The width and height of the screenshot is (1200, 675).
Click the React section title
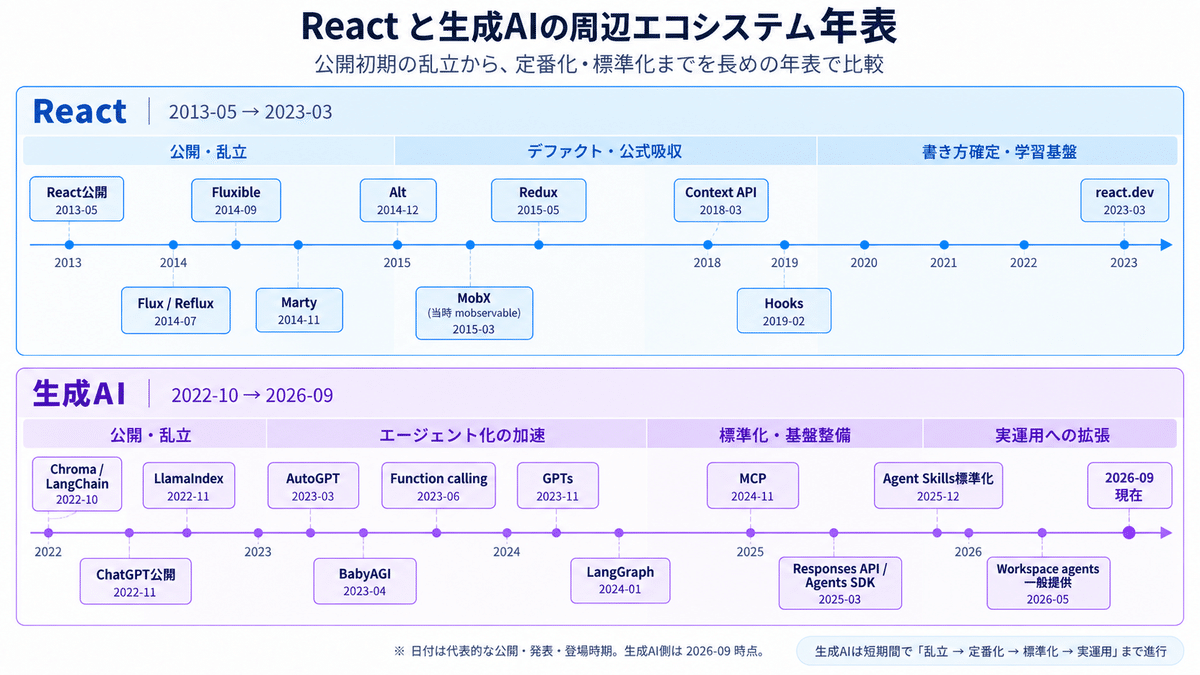pyautogui.click(x=80, y=111)
